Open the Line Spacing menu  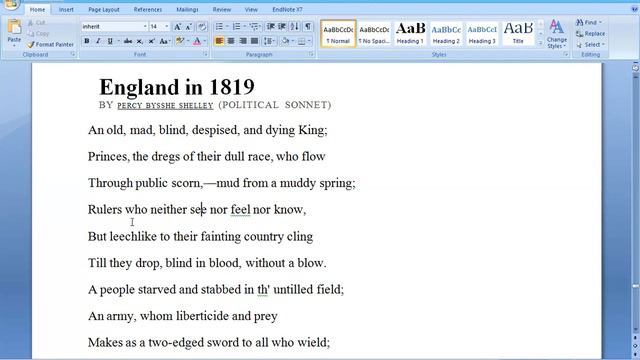tap(269, 41)
